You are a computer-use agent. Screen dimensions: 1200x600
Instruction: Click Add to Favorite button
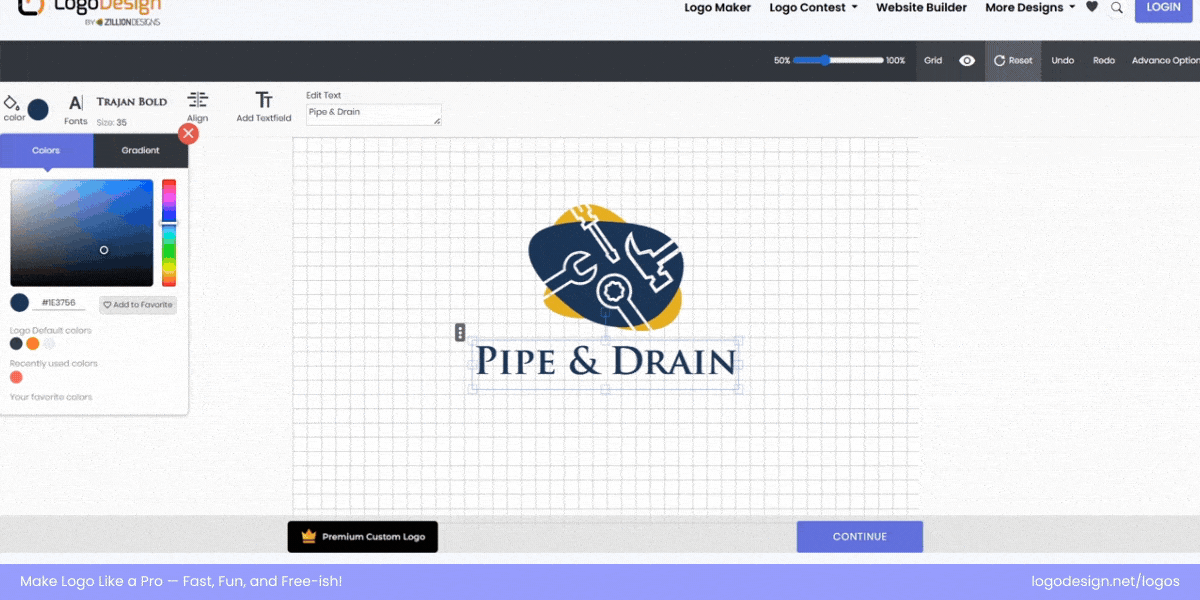click(138, 305)
